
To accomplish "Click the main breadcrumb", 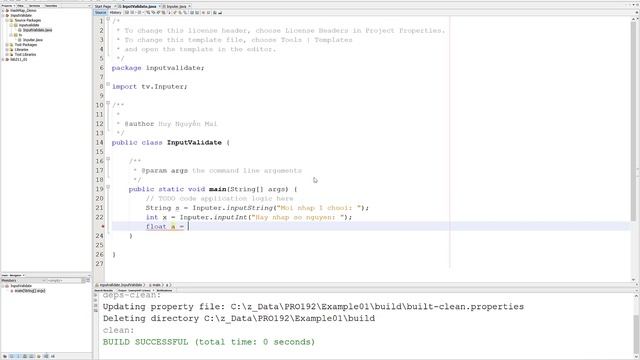I will (x=156, y=285).
